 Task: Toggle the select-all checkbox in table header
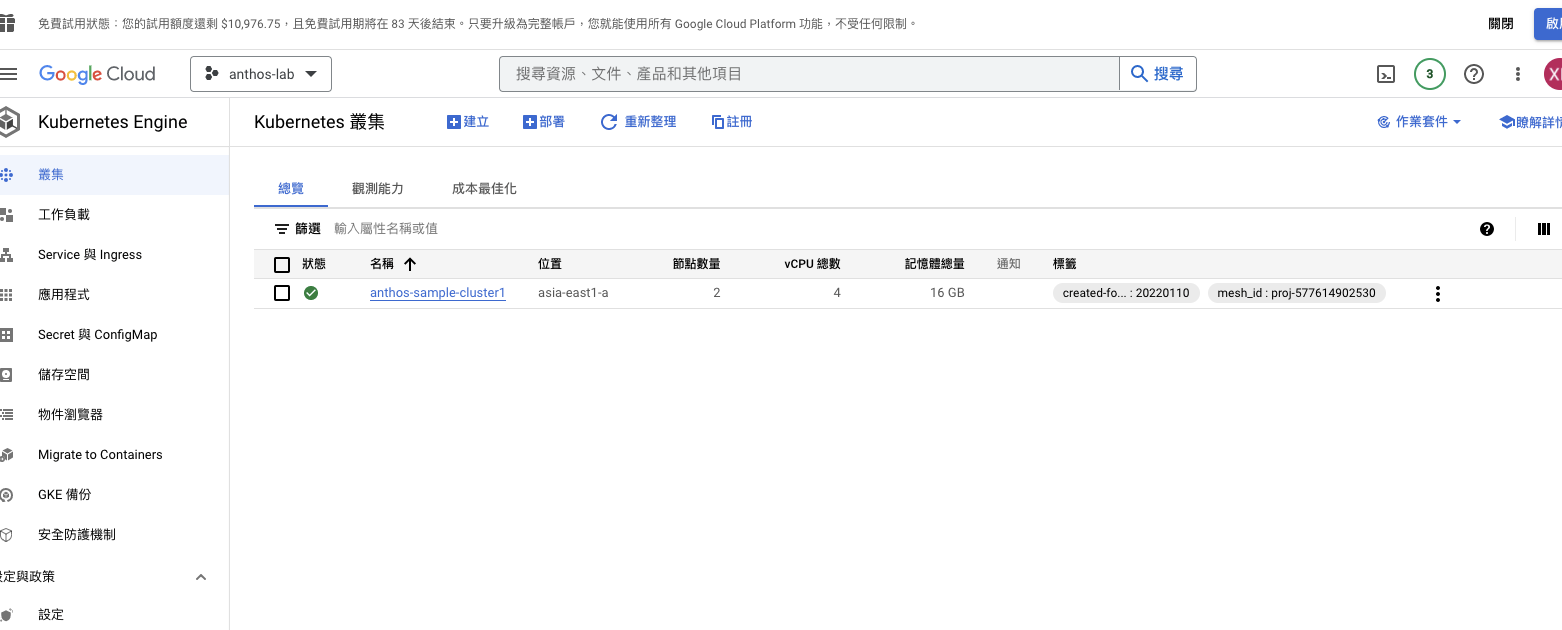click(x=282, y=264)
